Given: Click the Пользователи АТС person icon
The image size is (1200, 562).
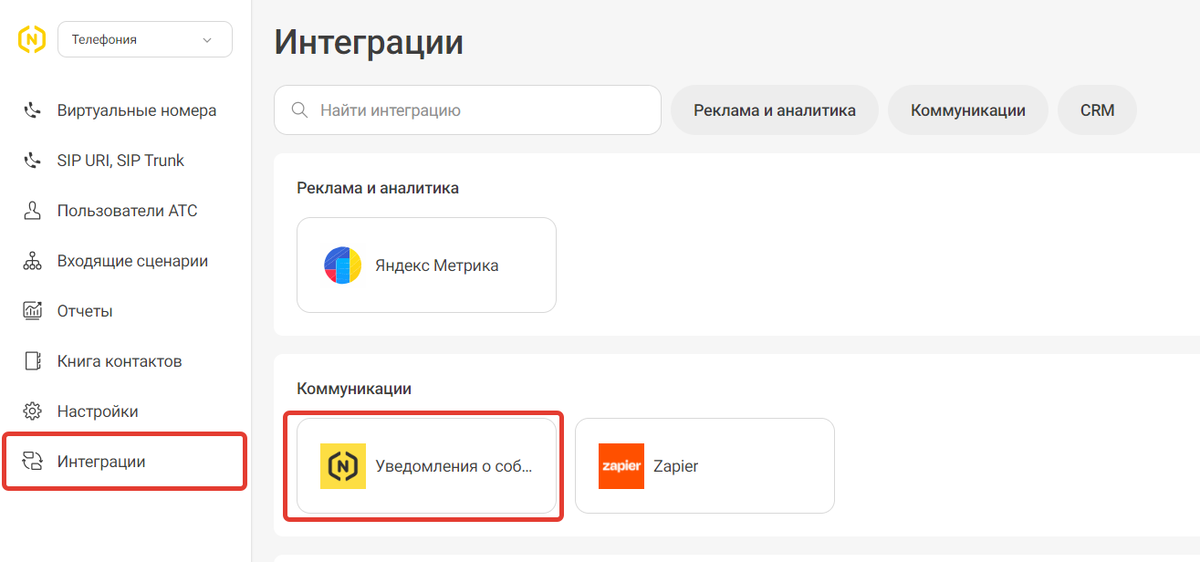Looking at the screenshot, I should point(32,211).
